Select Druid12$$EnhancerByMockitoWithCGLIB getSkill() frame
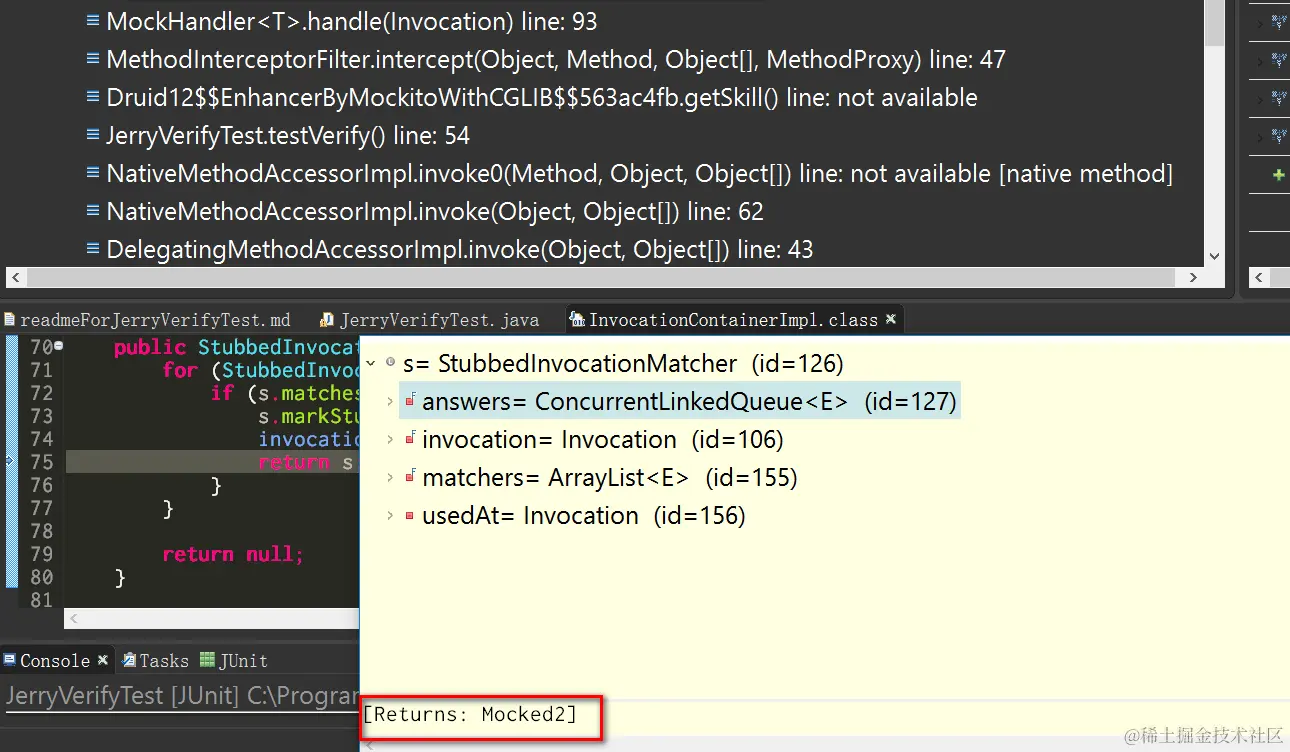The image size is (1290, 752). point(542,97)
